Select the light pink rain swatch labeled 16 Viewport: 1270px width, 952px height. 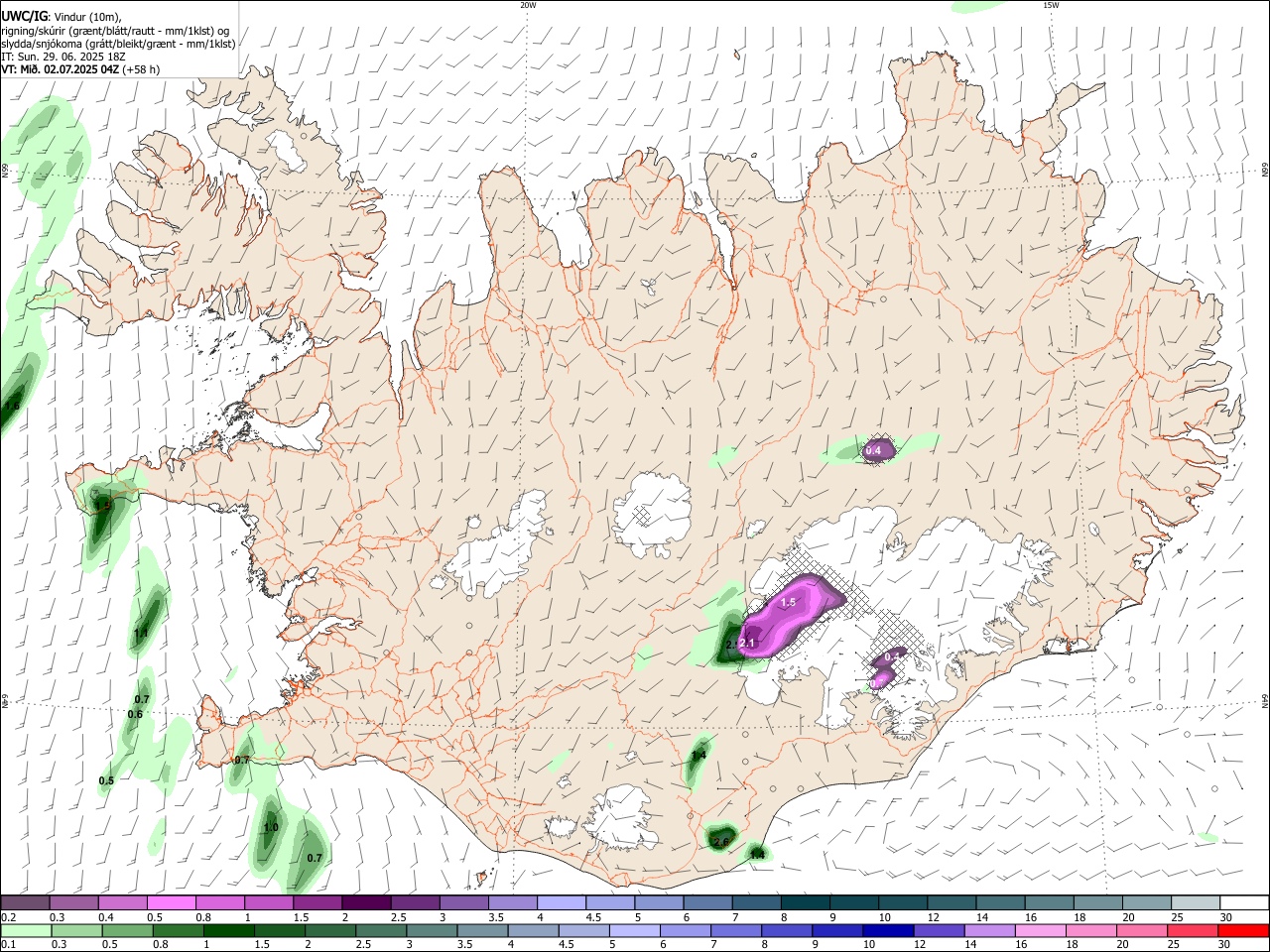(1041, 931)
